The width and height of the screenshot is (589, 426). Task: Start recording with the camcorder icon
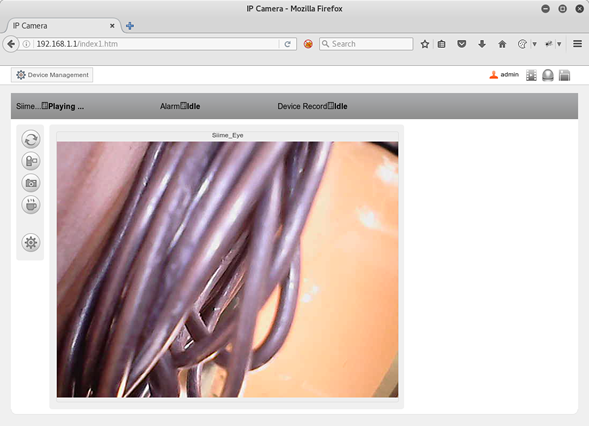pyautogui.click(x=31, y=161)
